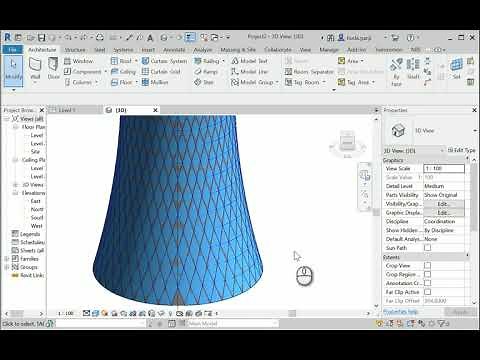This screenshot has width=480, height=360.
Task: Choose the Door tool
Action: coord(53,69)
